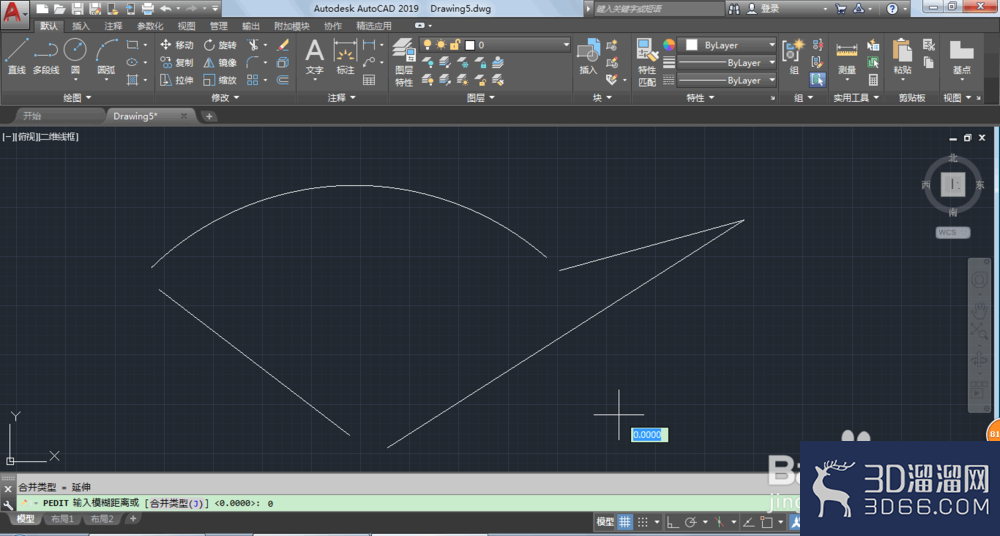Viewport: 1000px width, 536px height.
Task: Choose the 移动 (Move) modify tool
Action: click(x=177, y=45)
